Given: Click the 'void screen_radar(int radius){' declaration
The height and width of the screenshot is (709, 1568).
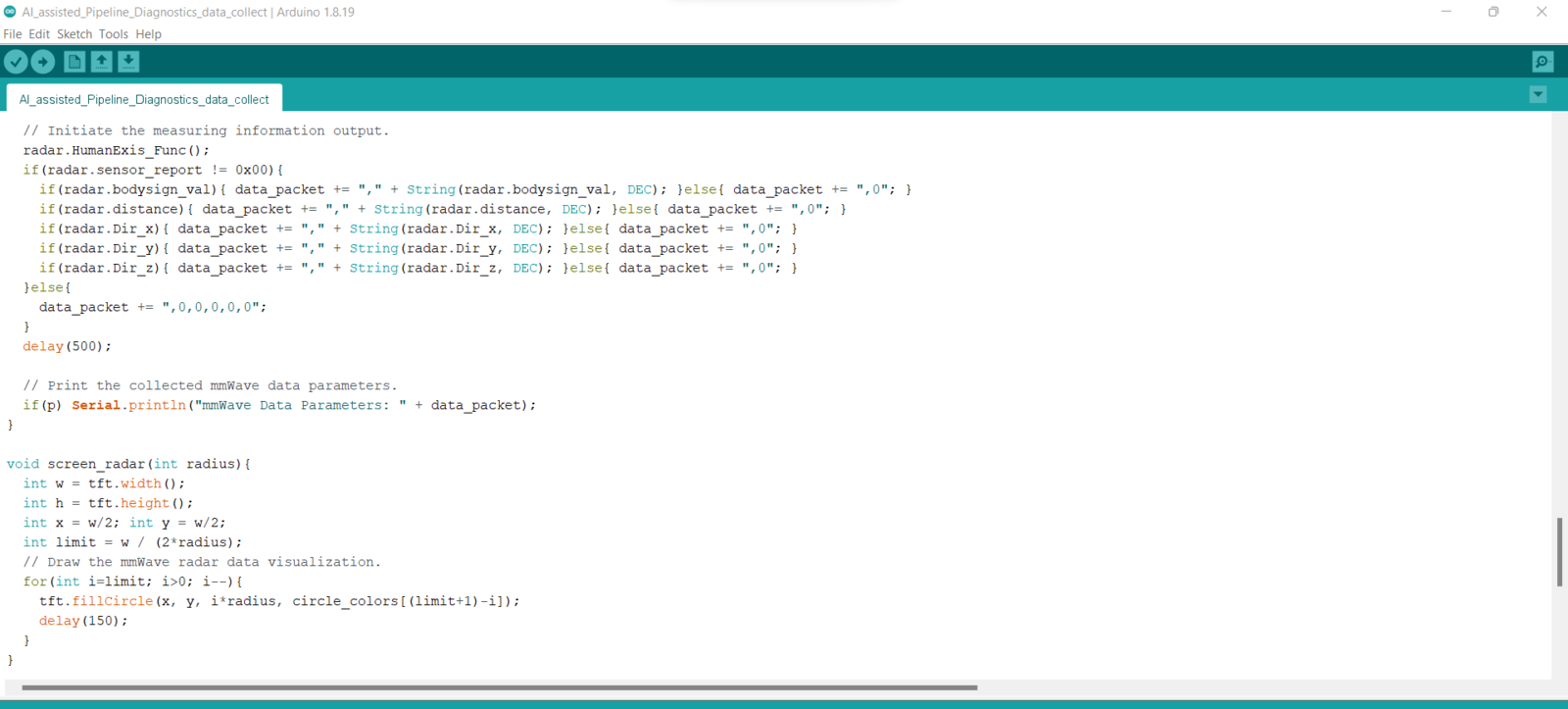Looking at the screenshot, I should (x=128, y=464).
